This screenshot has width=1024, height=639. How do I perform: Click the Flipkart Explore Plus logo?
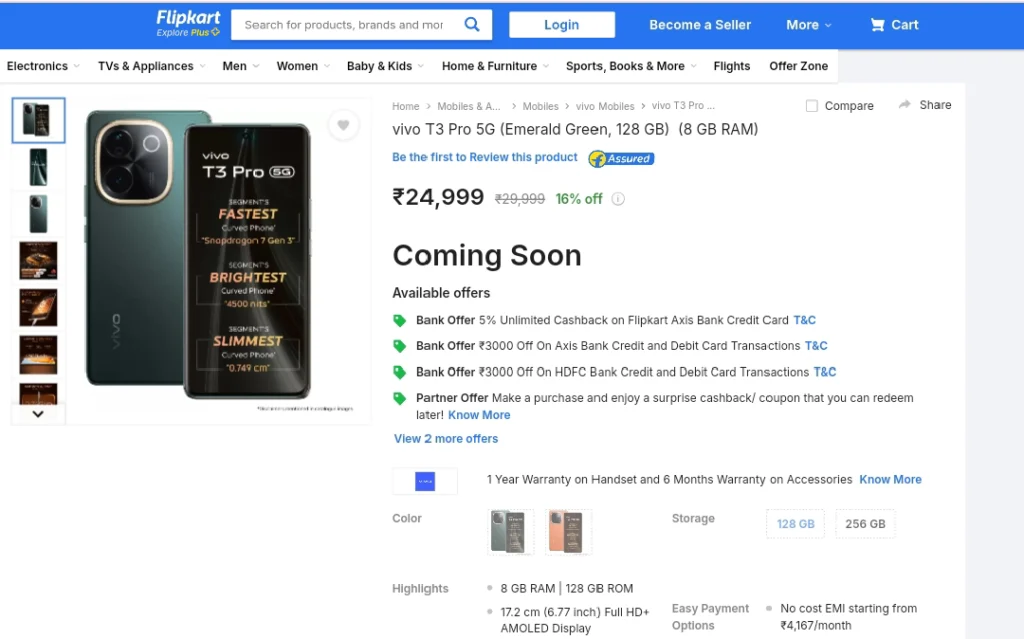(188, 24)
